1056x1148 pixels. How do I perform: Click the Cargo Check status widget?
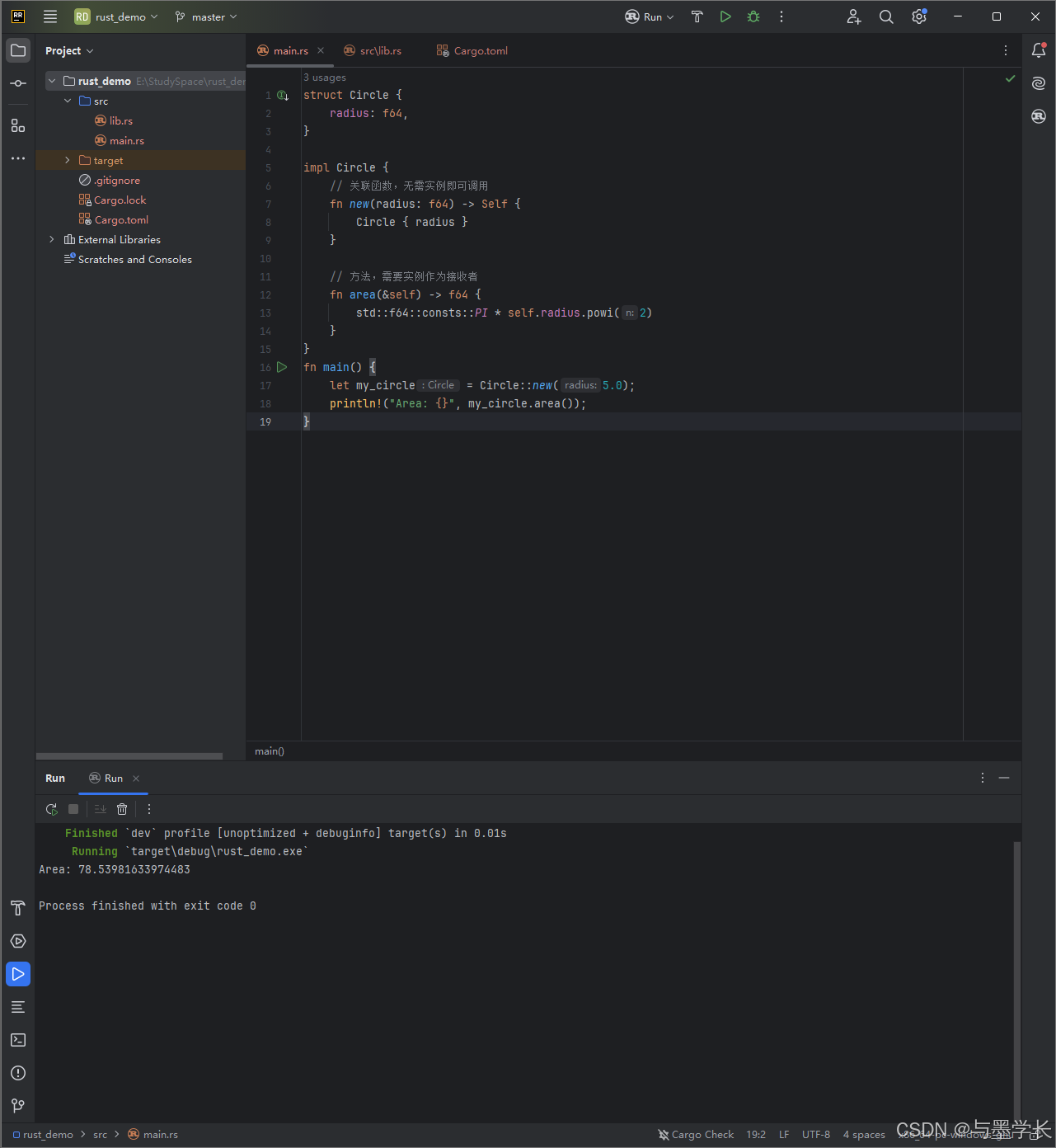[x=696, y=1135]
